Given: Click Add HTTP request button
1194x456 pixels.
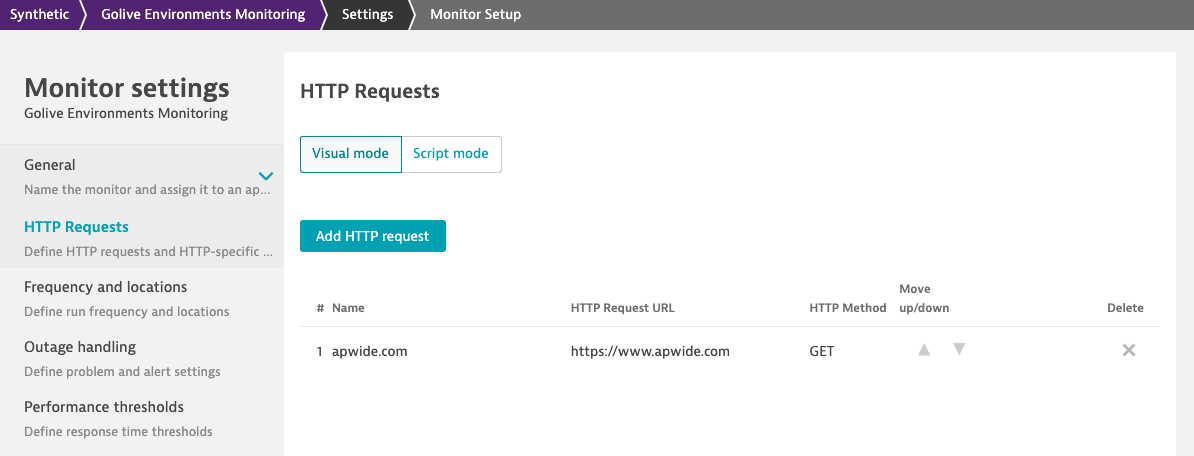Looking at the screenshot, I should (x=372, y=236).
